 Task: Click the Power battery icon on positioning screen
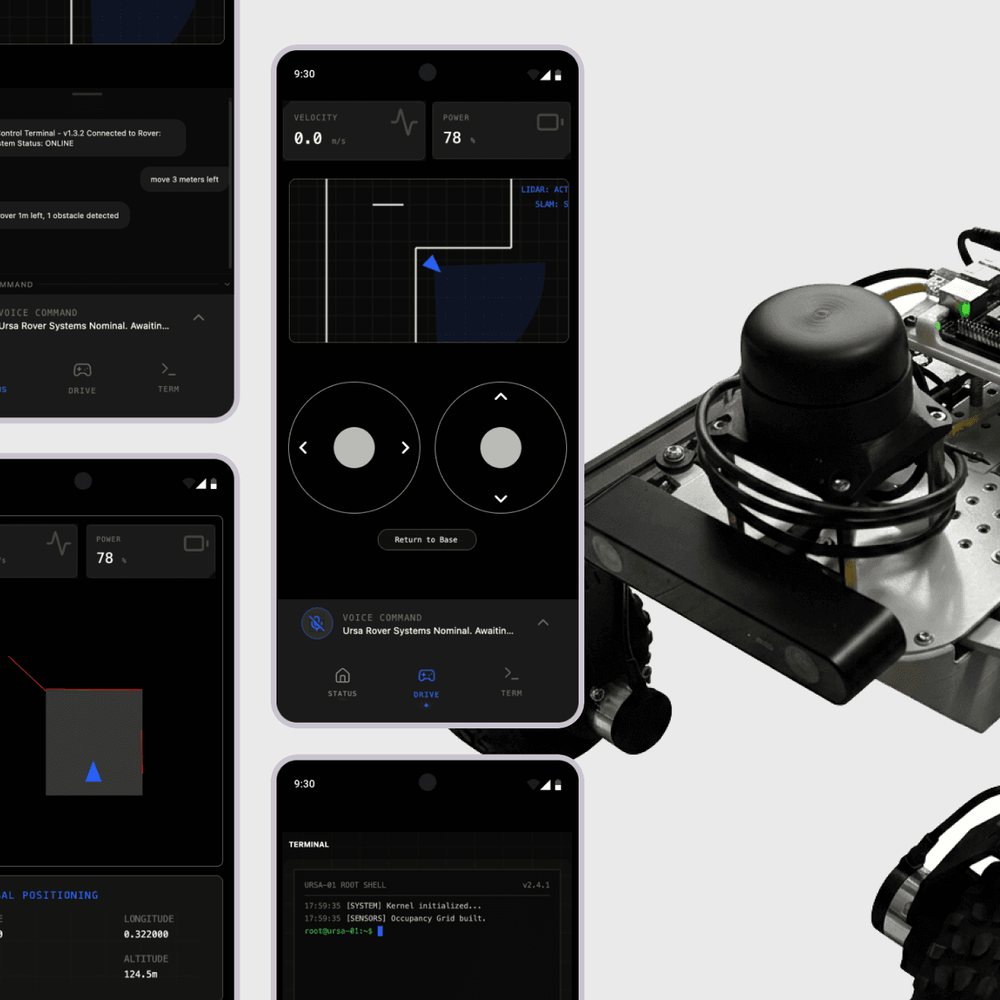(196, 543)
